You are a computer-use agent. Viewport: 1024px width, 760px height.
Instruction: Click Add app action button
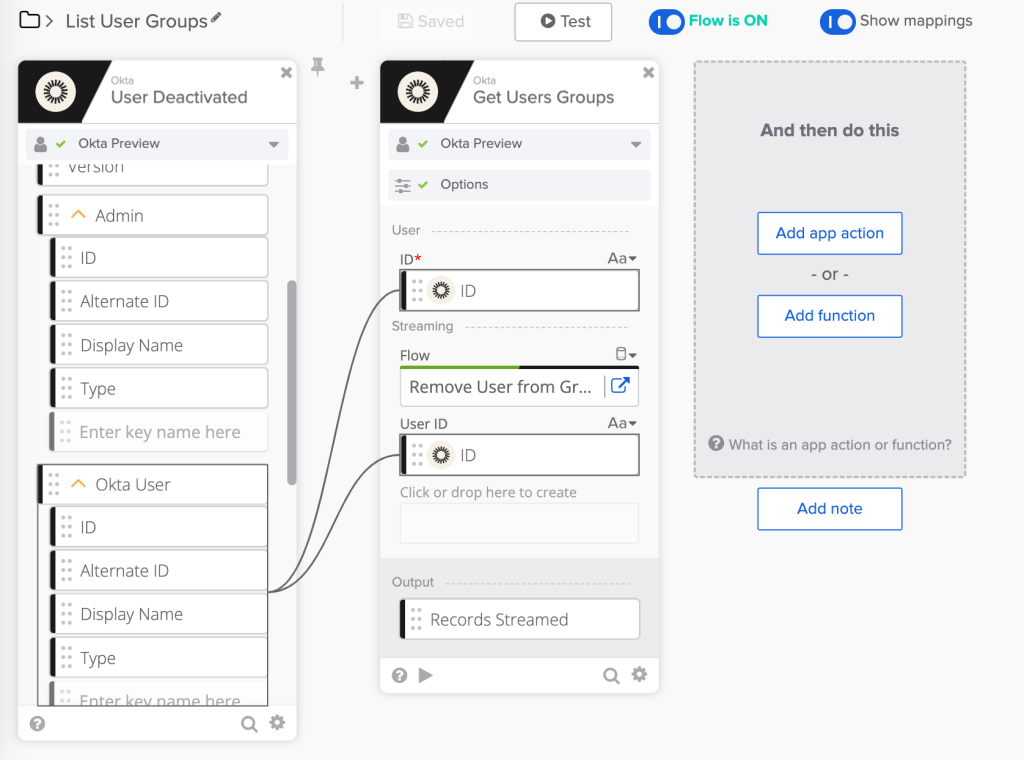(x=829, y=233)
